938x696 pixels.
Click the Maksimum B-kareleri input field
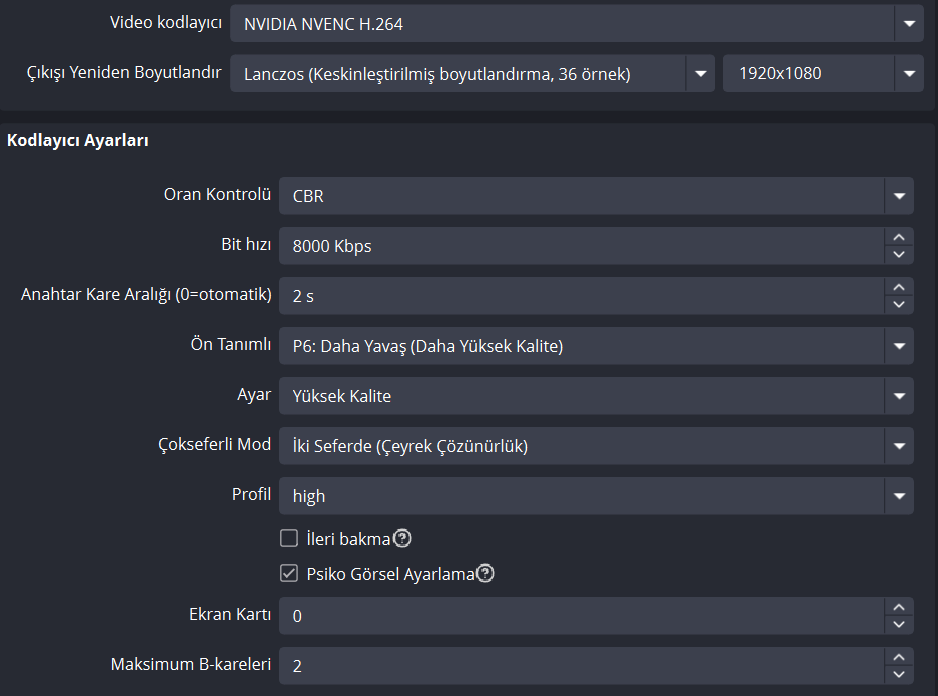click(x=580, y=666)
